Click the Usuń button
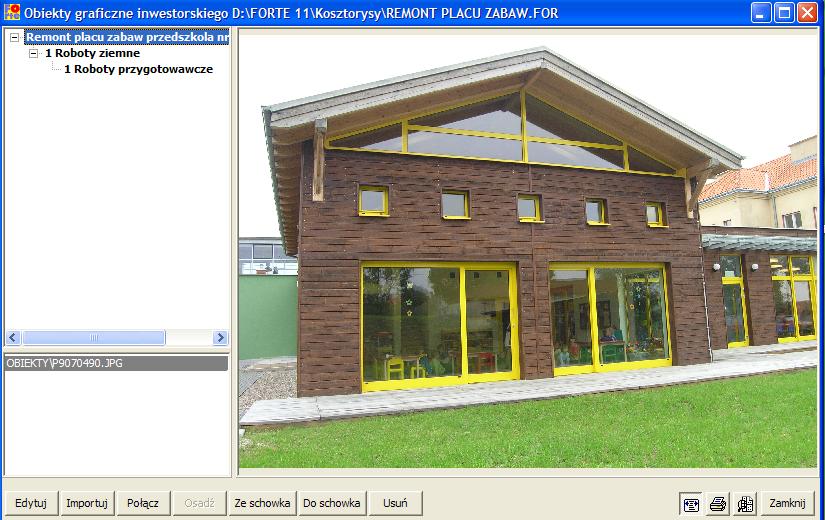Viewport: 825px width, 520px height. (395, 503)
